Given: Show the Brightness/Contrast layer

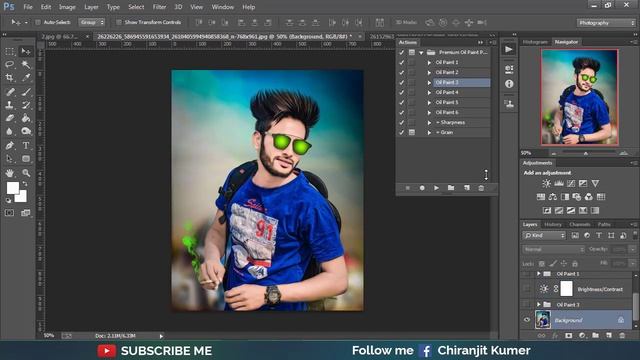Looking at the screenshot, I should click(x=527, y=289).
